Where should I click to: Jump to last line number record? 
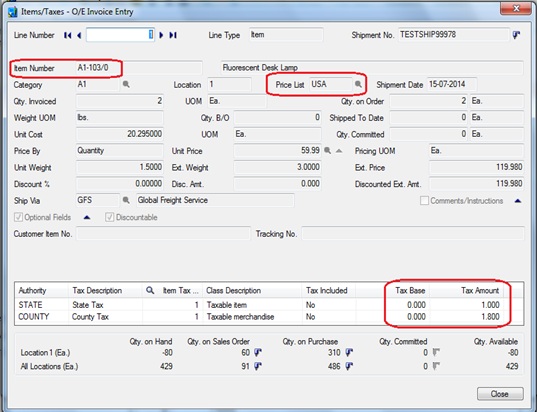click(173, 35)
